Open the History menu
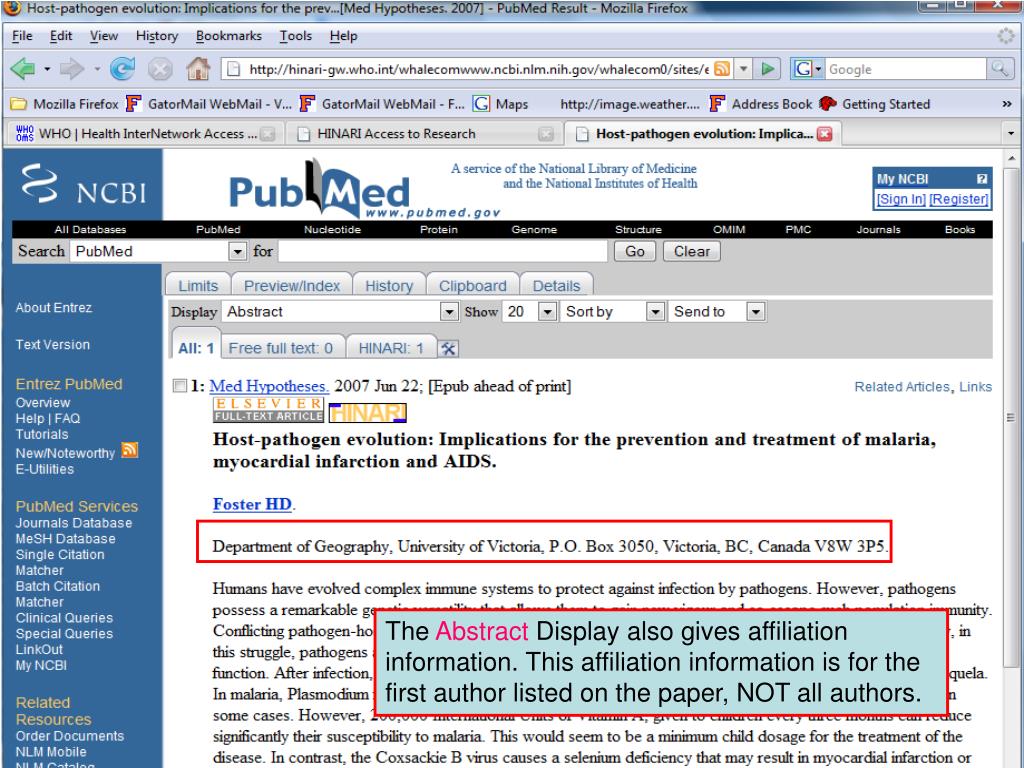The width and height of the screenshot is (1024, 768). pyautogui.click(x=157, y=36)
